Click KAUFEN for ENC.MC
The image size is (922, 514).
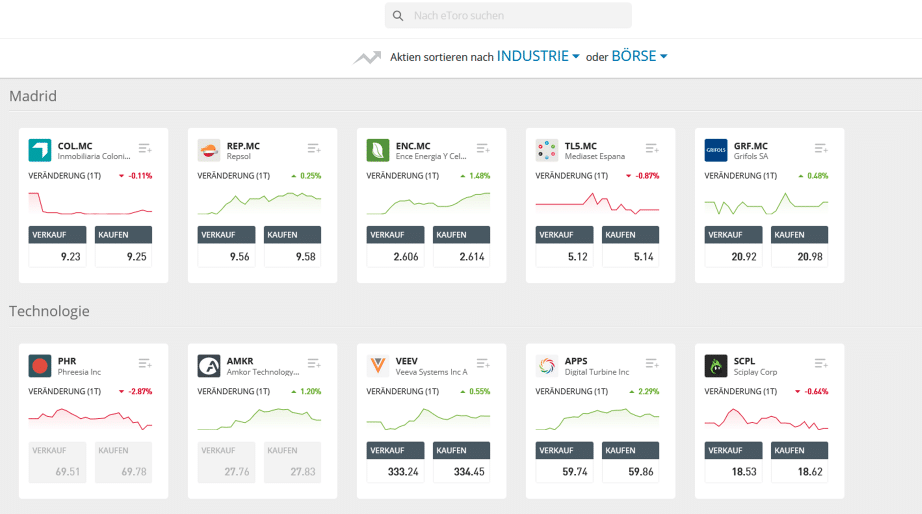[462, 246]
